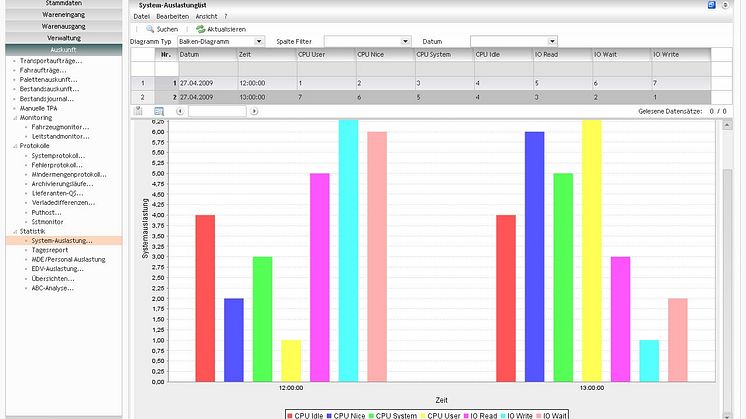The width and height of the screenshot is (746, 419).
Task: Click the IO Write column header
Action: pyautogui.click(x=681, y=54)
